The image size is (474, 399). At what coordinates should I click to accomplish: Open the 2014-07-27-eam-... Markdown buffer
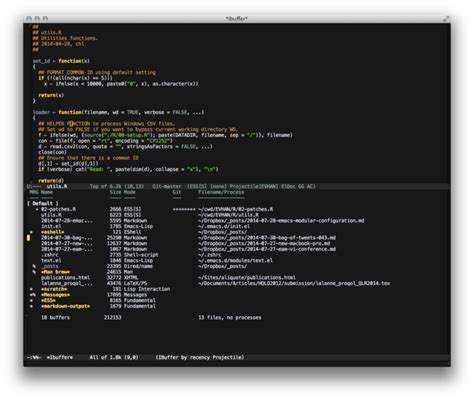(67, 249)
